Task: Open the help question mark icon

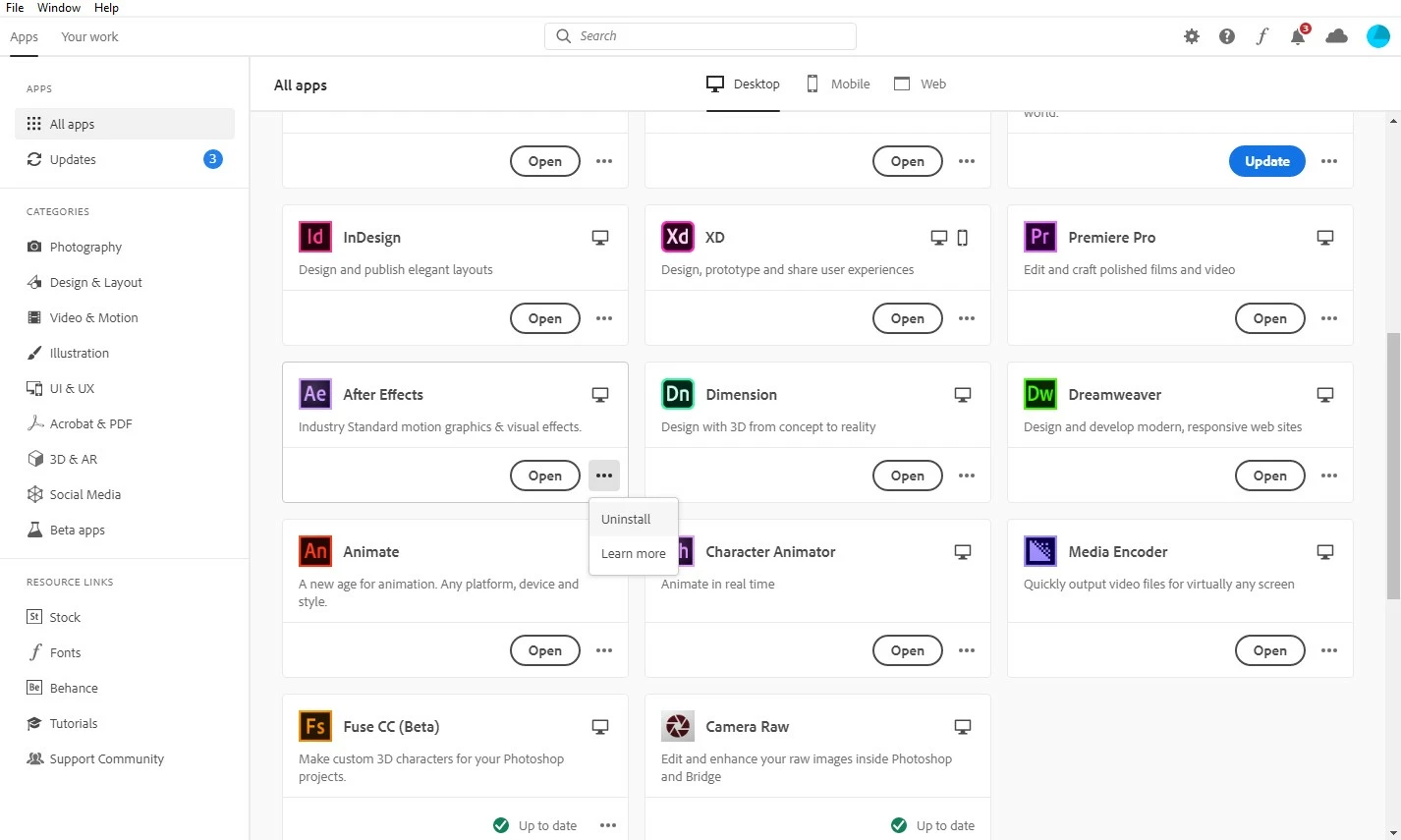Action: (x=1227, y=36)
